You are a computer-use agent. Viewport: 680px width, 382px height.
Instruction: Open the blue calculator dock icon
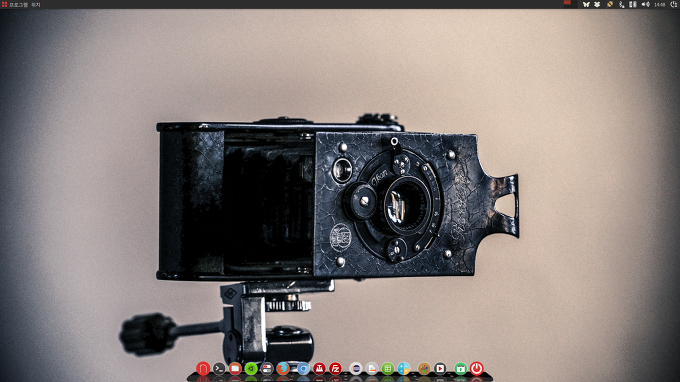coord(403,369)
